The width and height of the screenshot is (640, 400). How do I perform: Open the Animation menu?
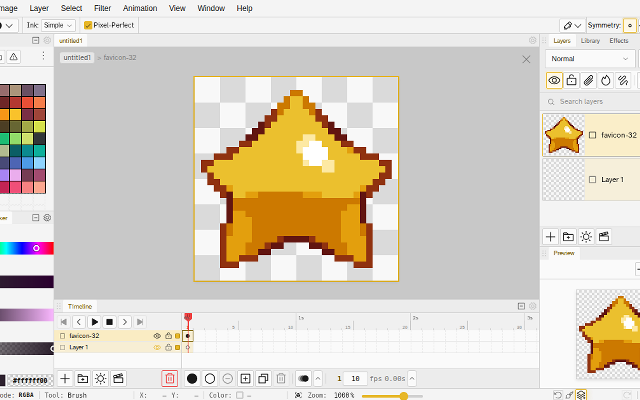(140, 8)
